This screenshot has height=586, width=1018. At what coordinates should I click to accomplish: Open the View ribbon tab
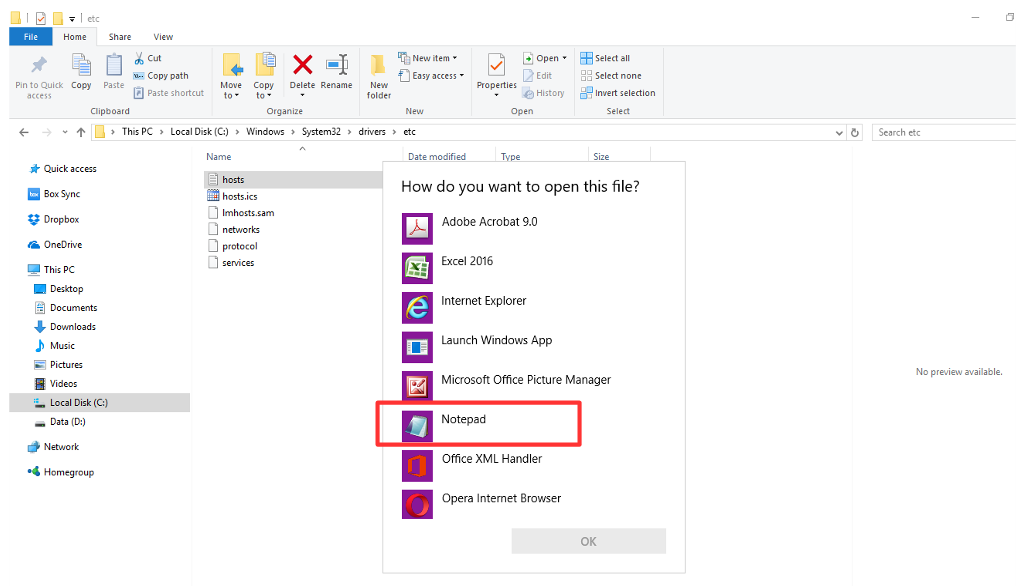(162, 36)
